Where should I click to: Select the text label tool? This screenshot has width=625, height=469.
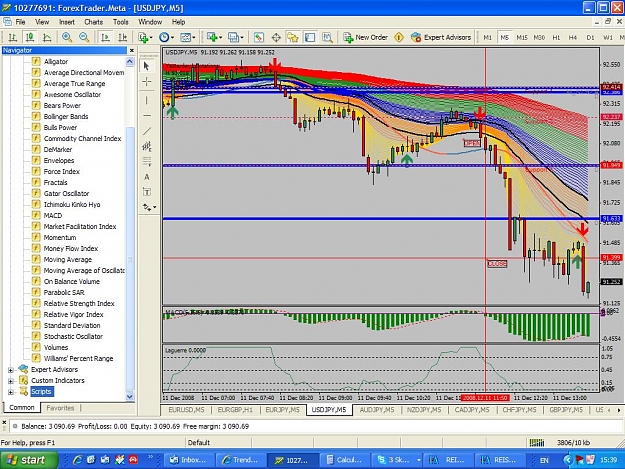tap(147, 192)
